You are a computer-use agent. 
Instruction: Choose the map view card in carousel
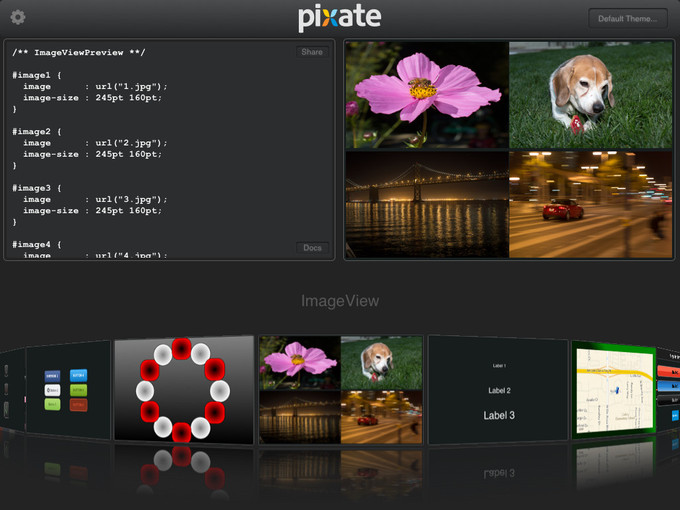click(x=613, y=389)
